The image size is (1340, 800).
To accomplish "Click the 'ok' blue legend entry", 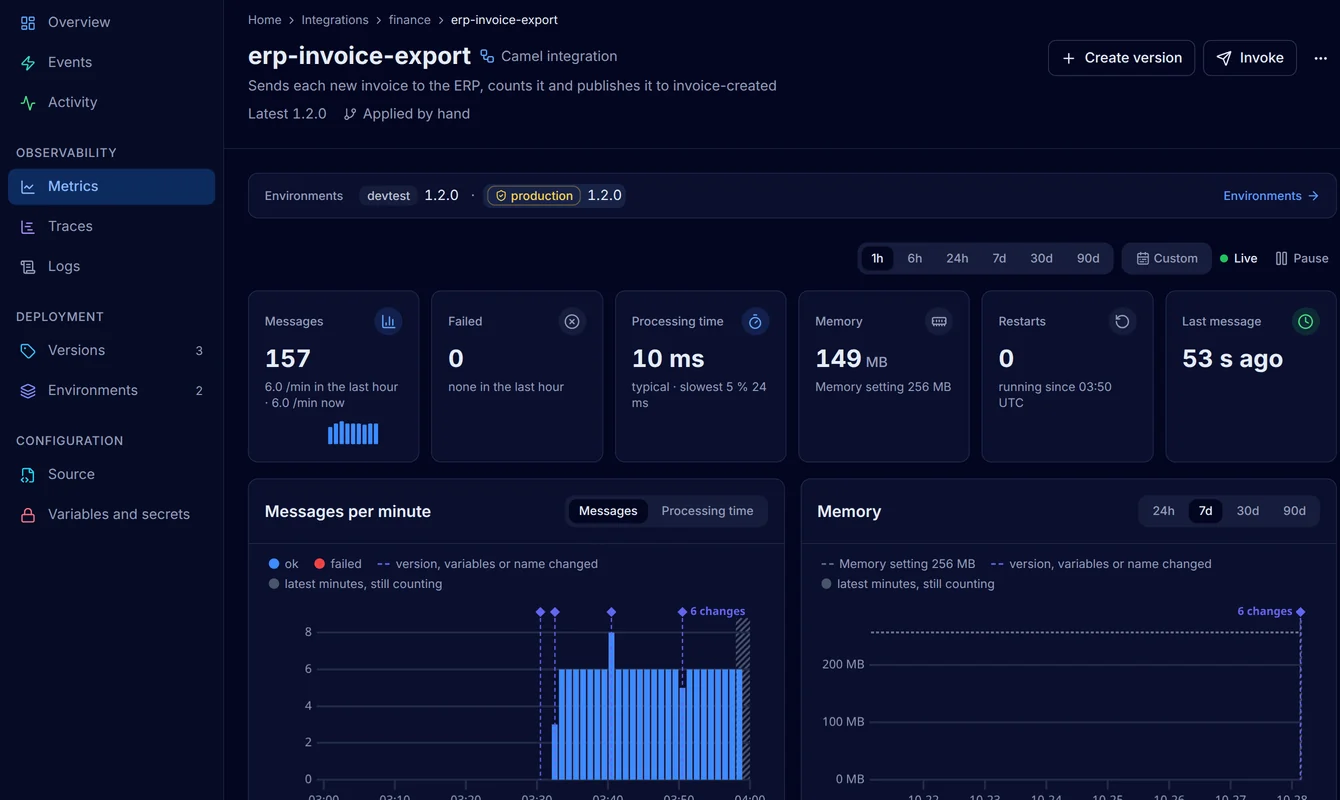I will (283, 564).
